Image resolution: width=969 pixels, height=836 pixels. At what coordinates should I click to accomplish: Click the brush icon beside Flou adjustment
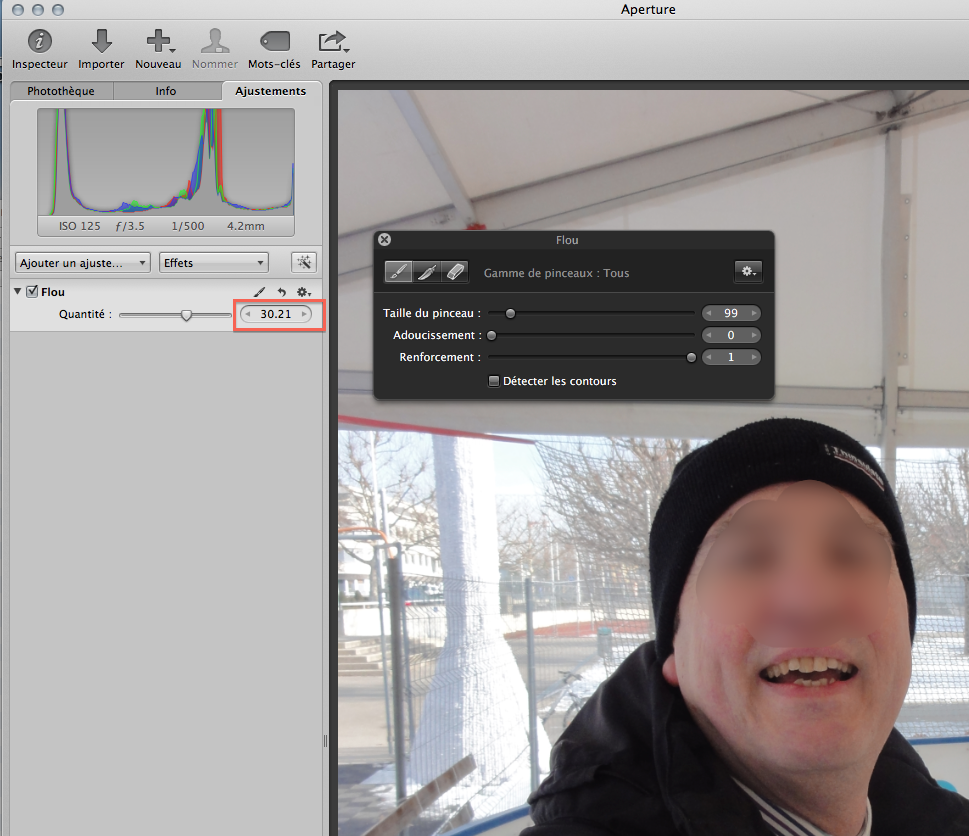[x=260, y=292]
